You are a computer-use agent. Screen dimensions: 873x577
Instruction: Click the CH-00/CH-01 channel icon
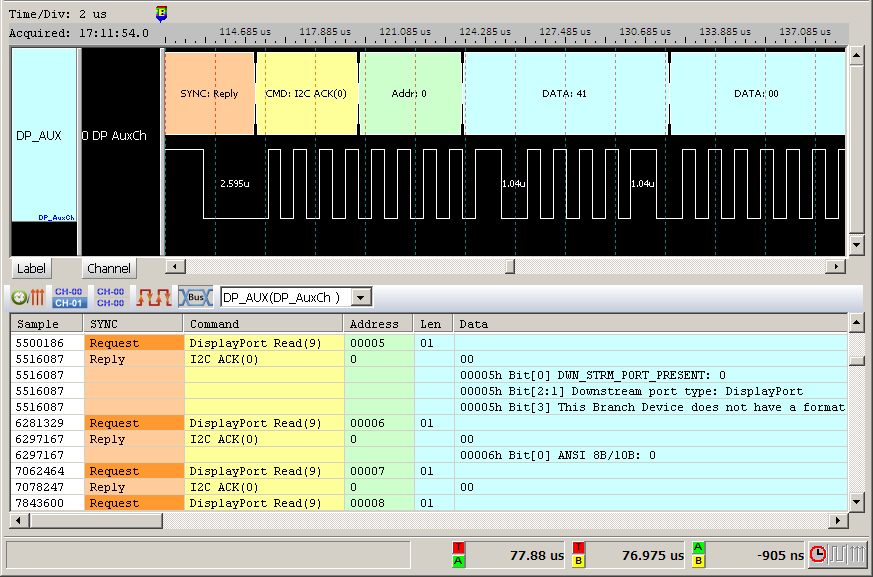tap(68, 297)
